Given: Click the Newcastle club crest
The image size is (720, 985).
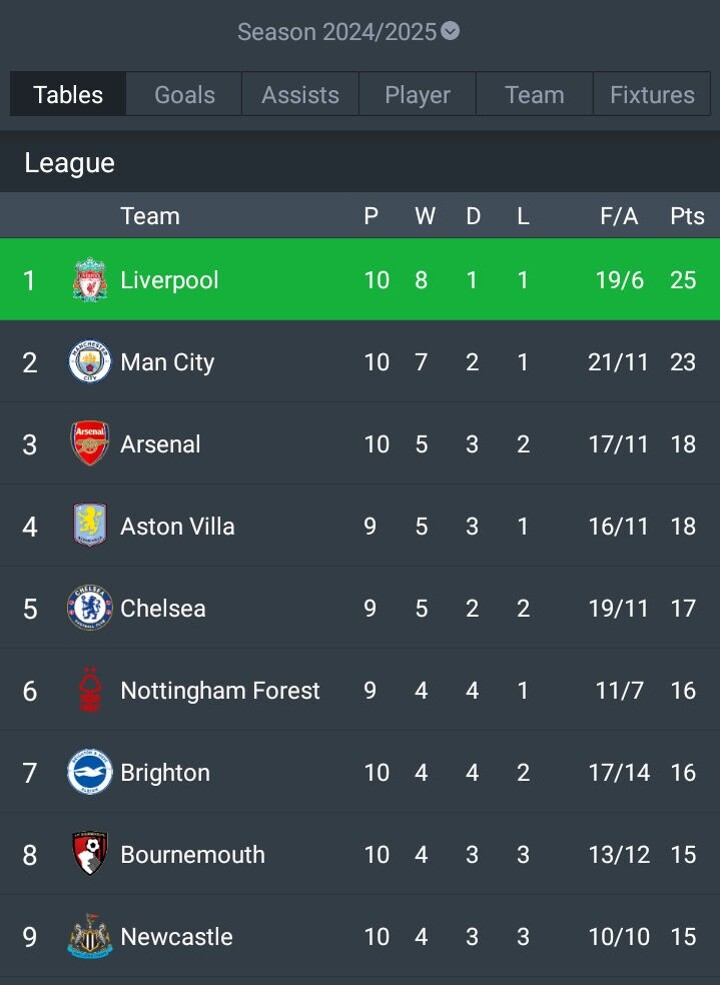Looking at the screenshot, I should (90, 936).
